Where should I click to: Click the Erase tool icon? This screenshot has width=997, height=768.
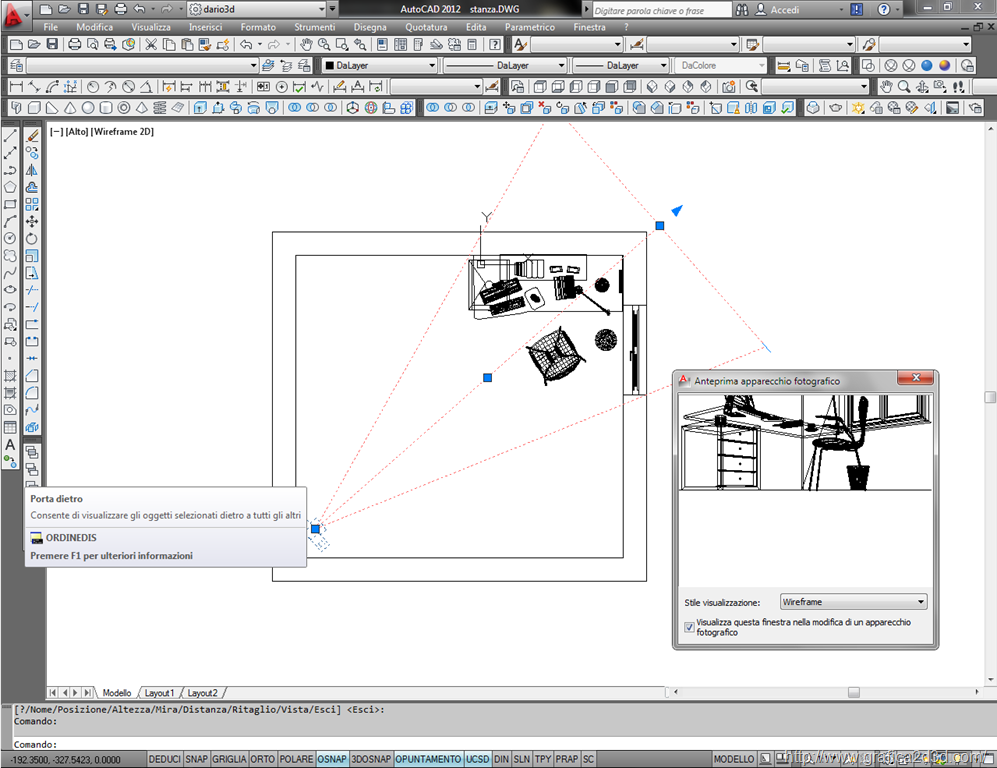32,135
